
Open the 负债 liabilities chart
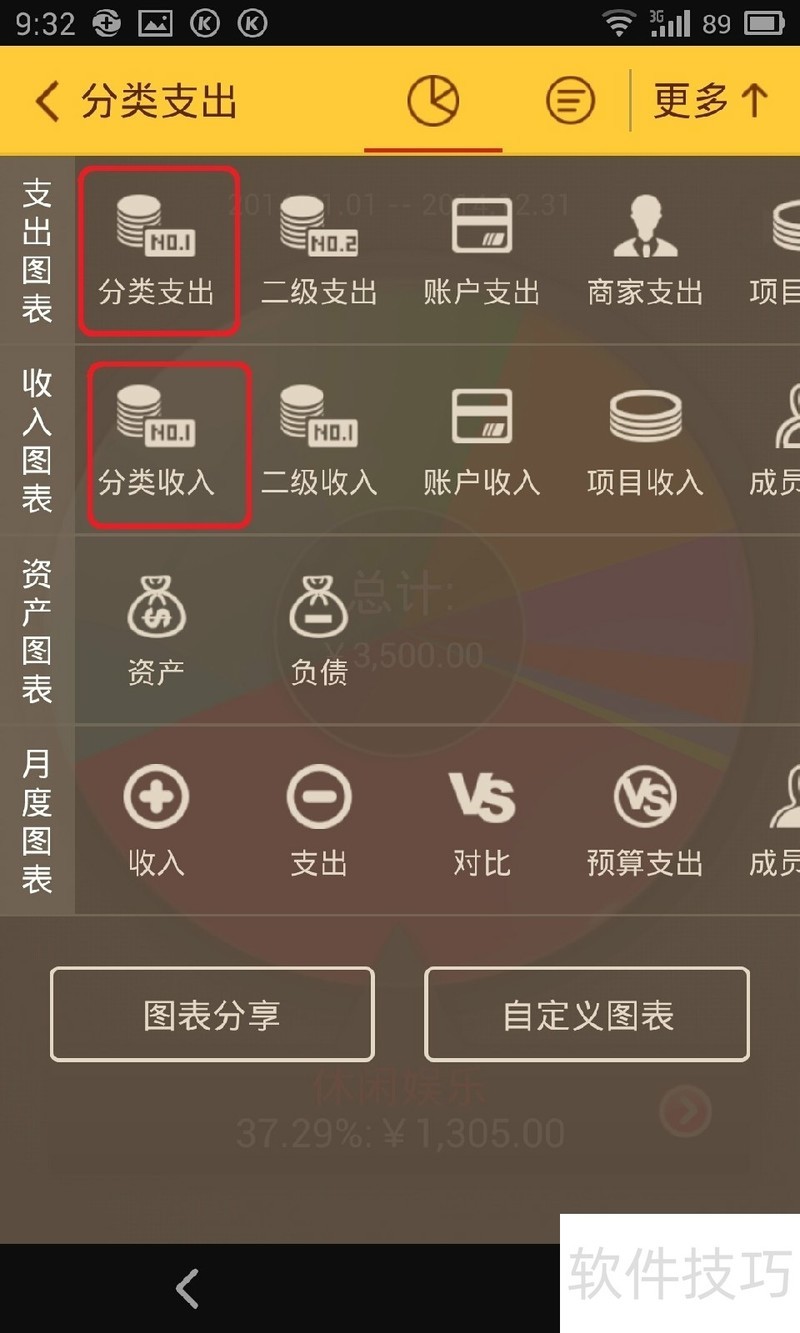(319, 630)
